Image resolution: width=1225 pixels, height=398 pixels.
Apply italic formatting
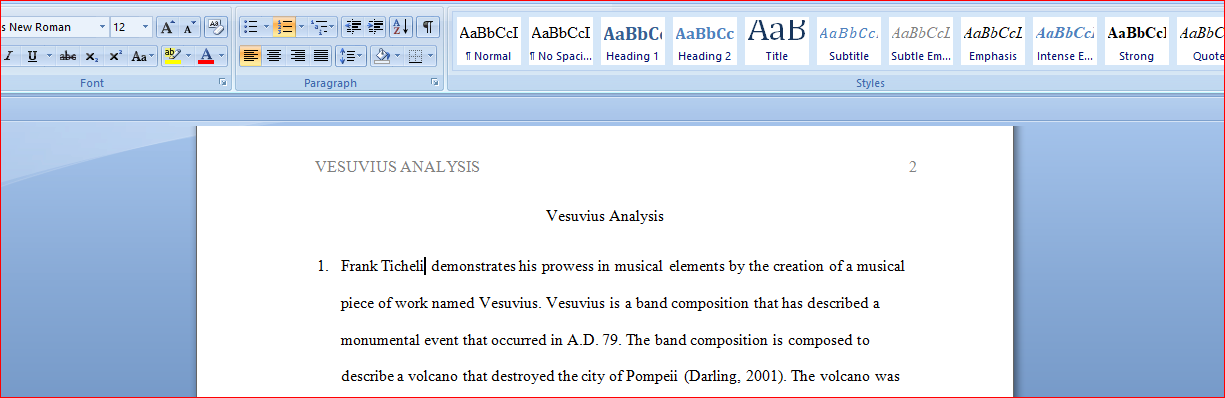[x=9, y=56]
